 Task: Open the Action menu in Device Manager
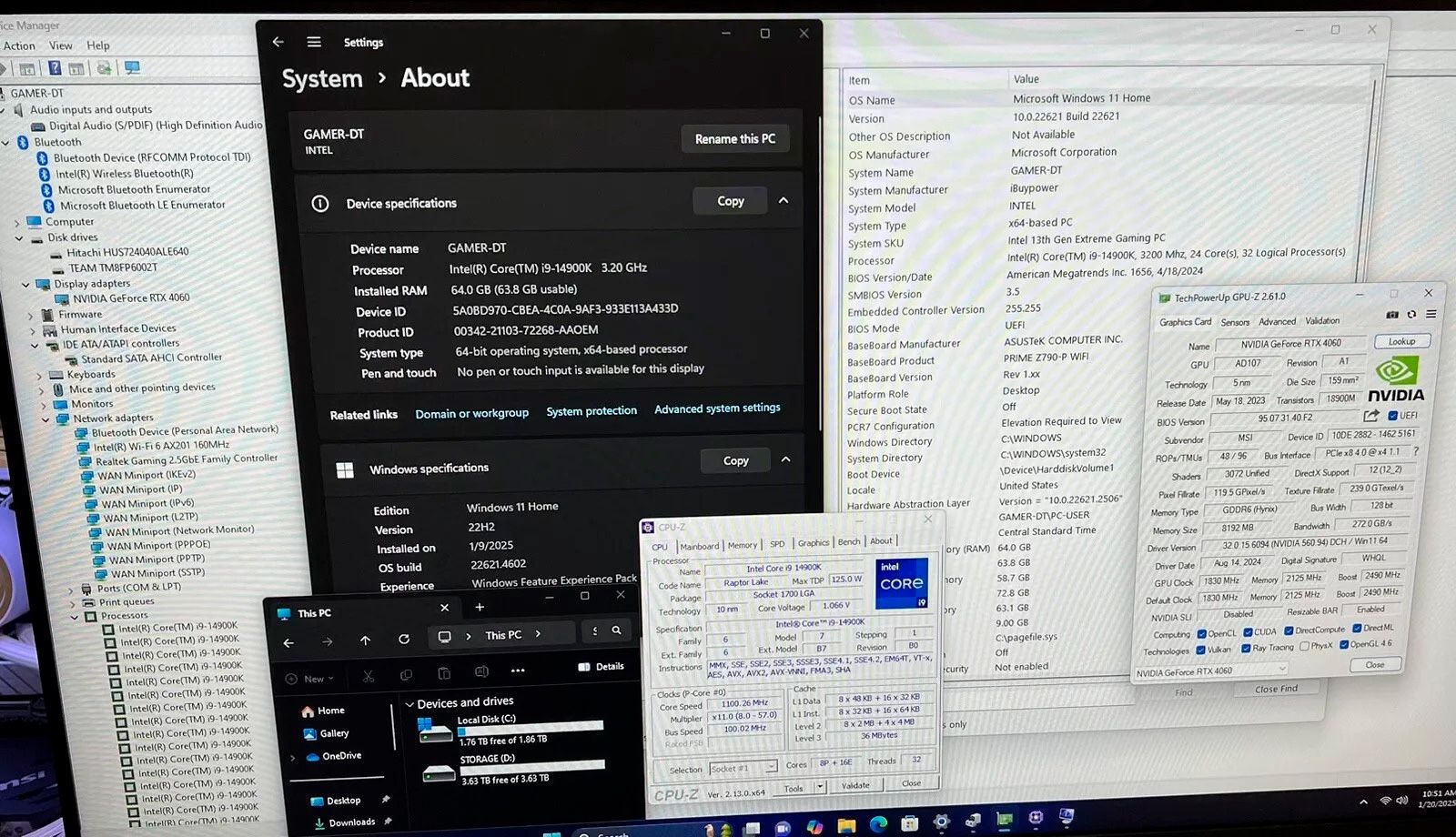[x=19, y=45]
